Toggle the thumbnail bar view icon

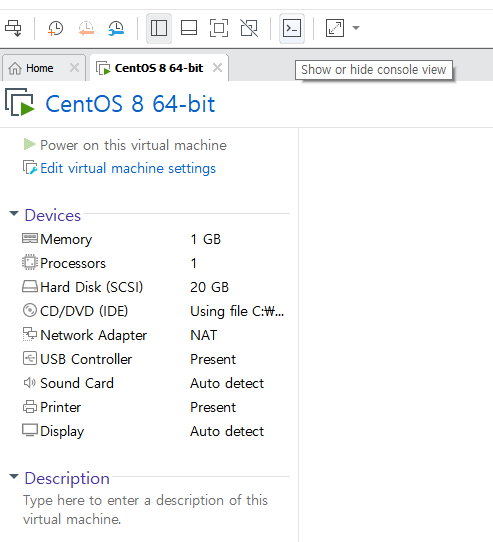[x=189, y=28]
